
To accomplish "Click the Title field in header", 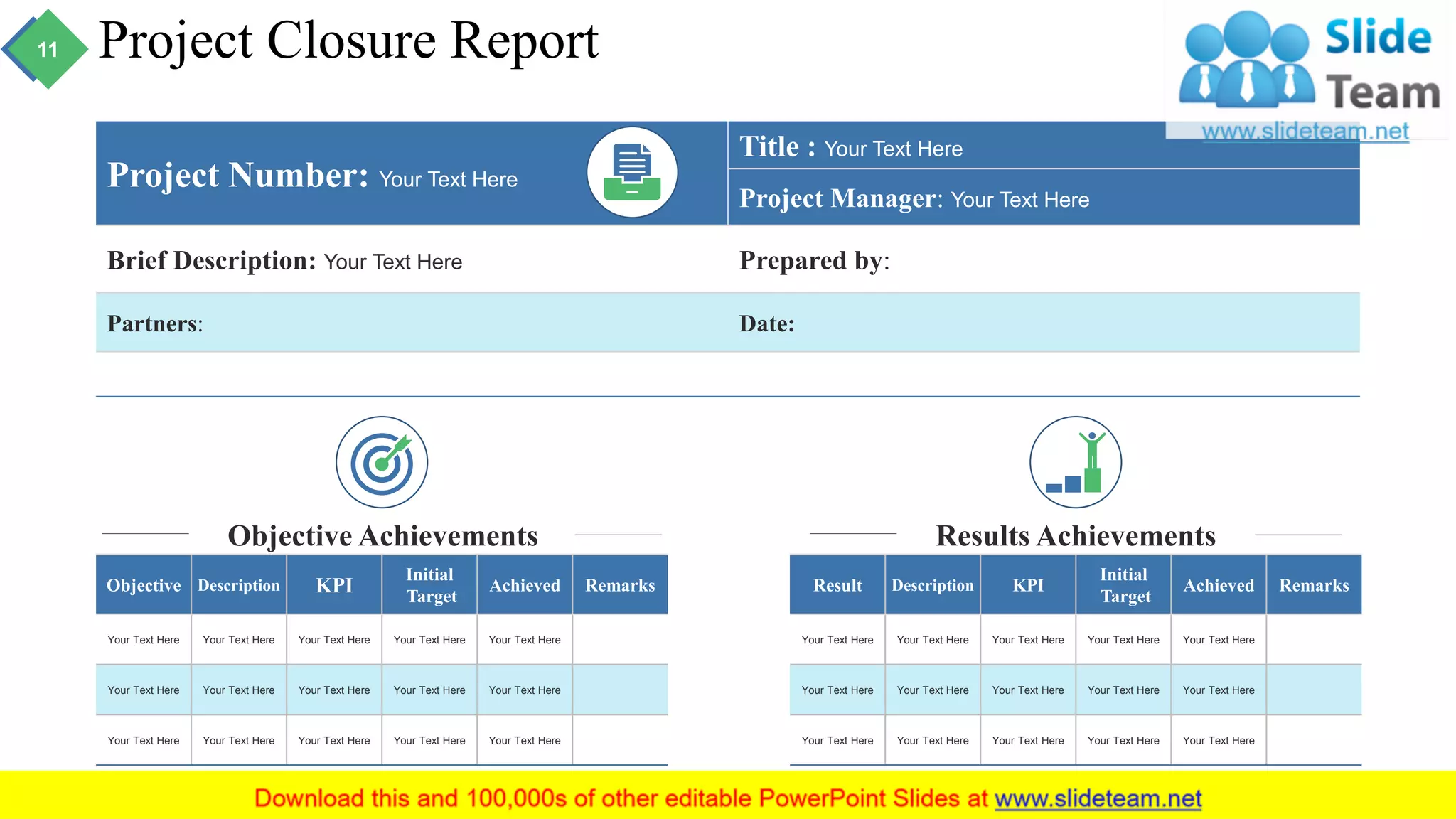I will (x=893, y=149).
